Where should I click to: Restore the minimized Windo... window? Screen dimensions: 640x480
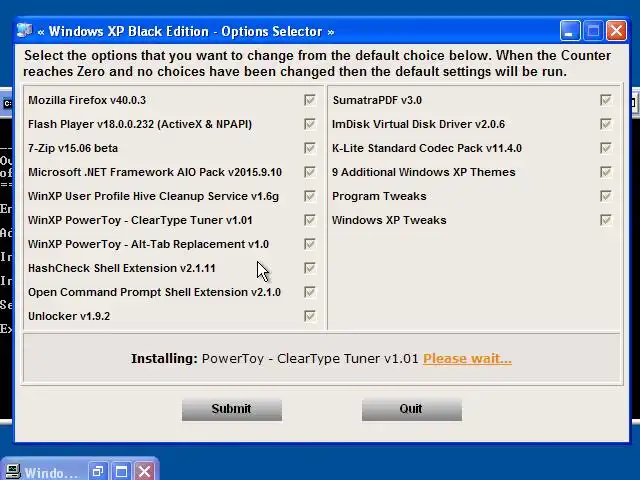click(98, 472)
